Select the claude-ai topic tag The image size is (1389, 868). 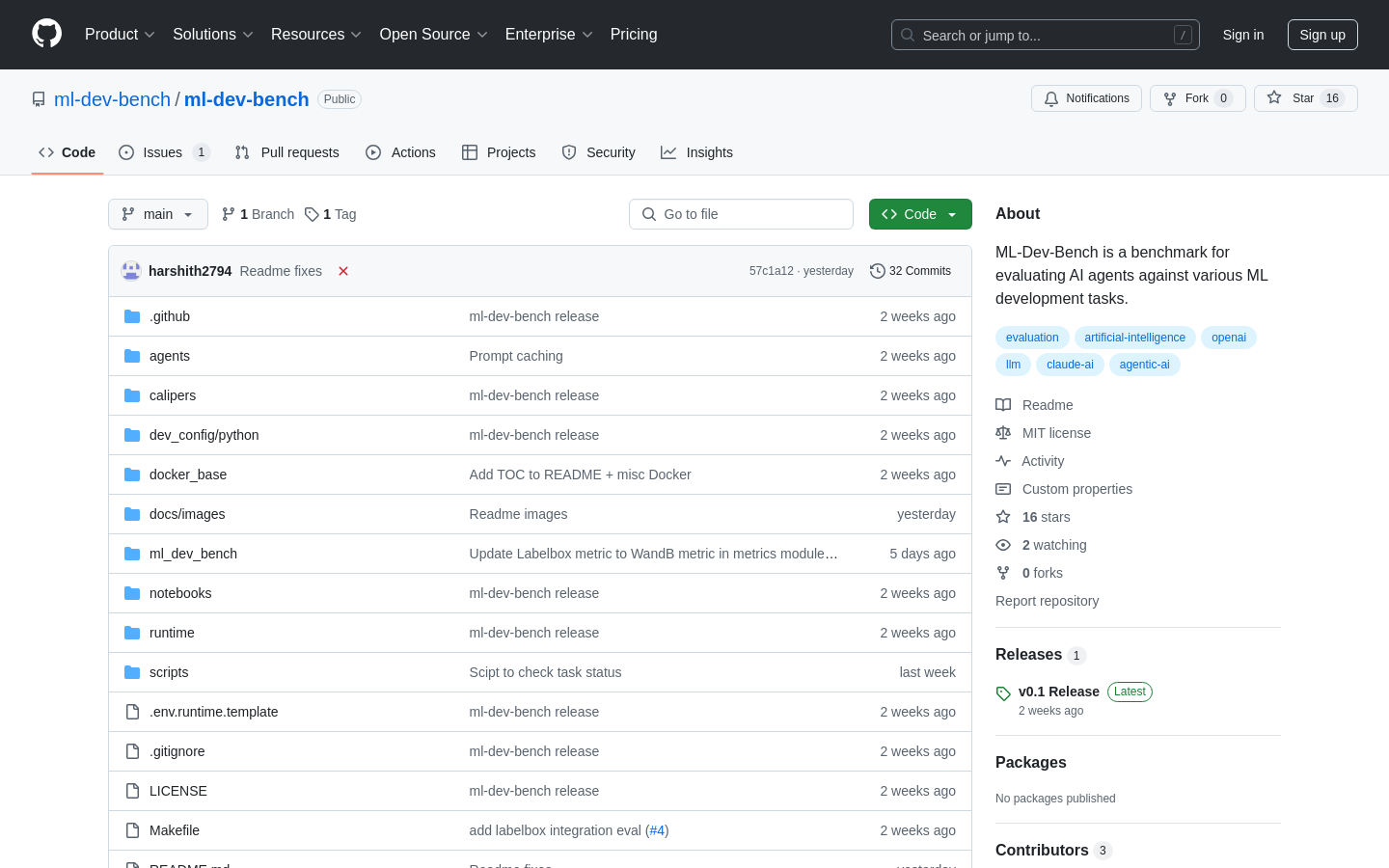point(1070,365)
